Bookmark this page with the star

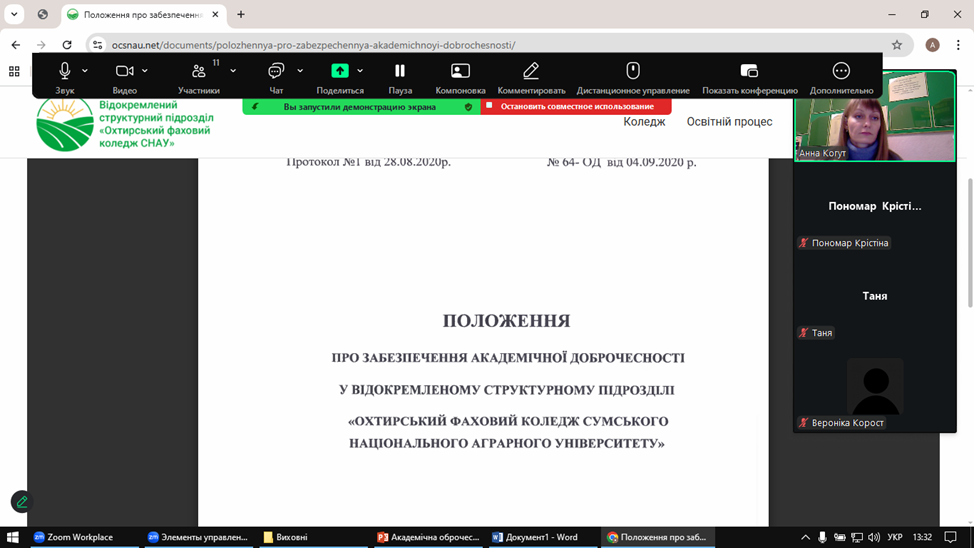tap(897, 45)
